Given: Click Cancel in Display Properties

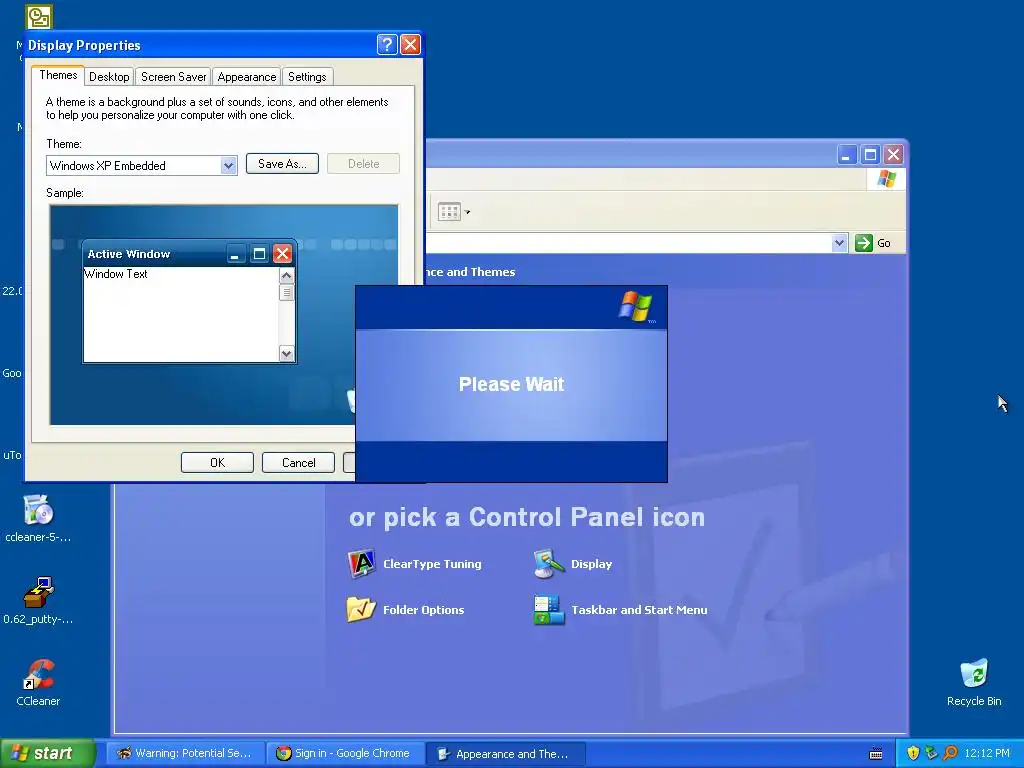Looking at the screenshot, I should (298, 462).
